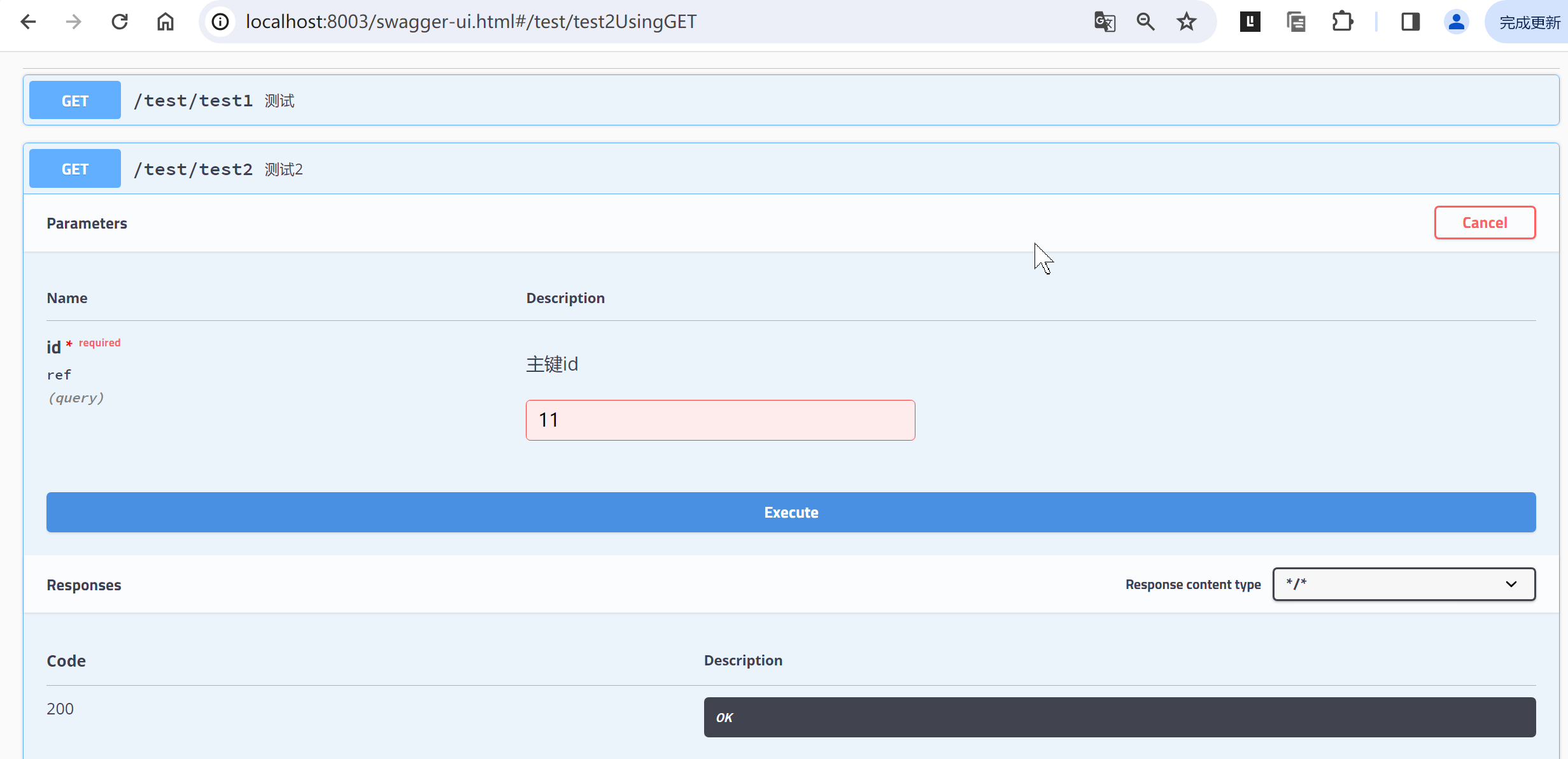1568x759 pixels.
Task: Open the Google Translate page icon
Action: [1105, 22]
